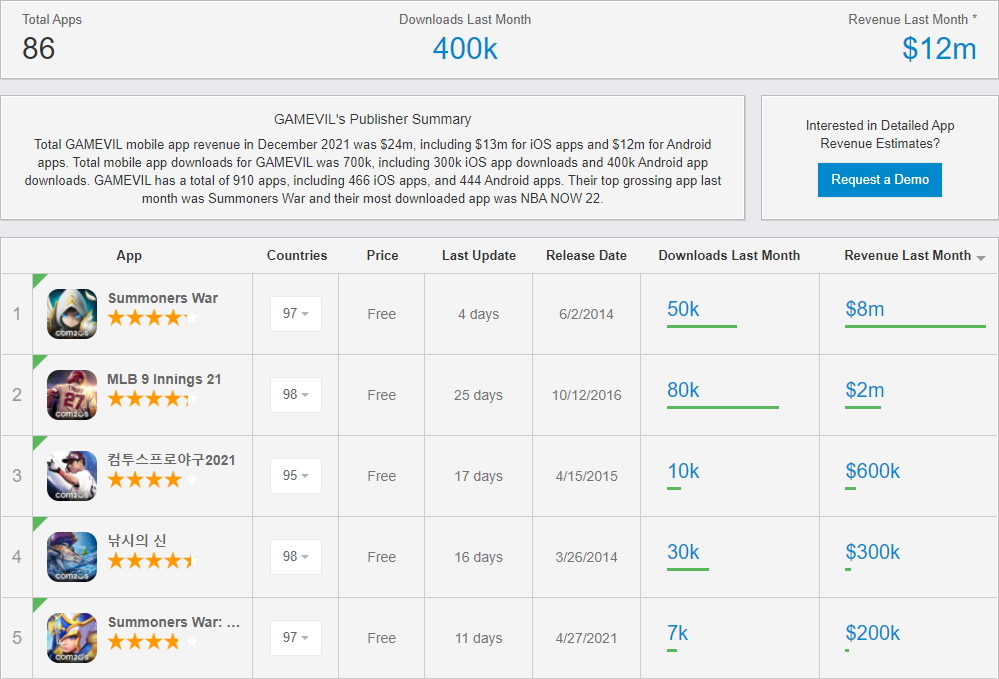This screenshot has width=999, height=679.
Task: Click the star rating for 컴투스프로야구2021
Action: 153,480
